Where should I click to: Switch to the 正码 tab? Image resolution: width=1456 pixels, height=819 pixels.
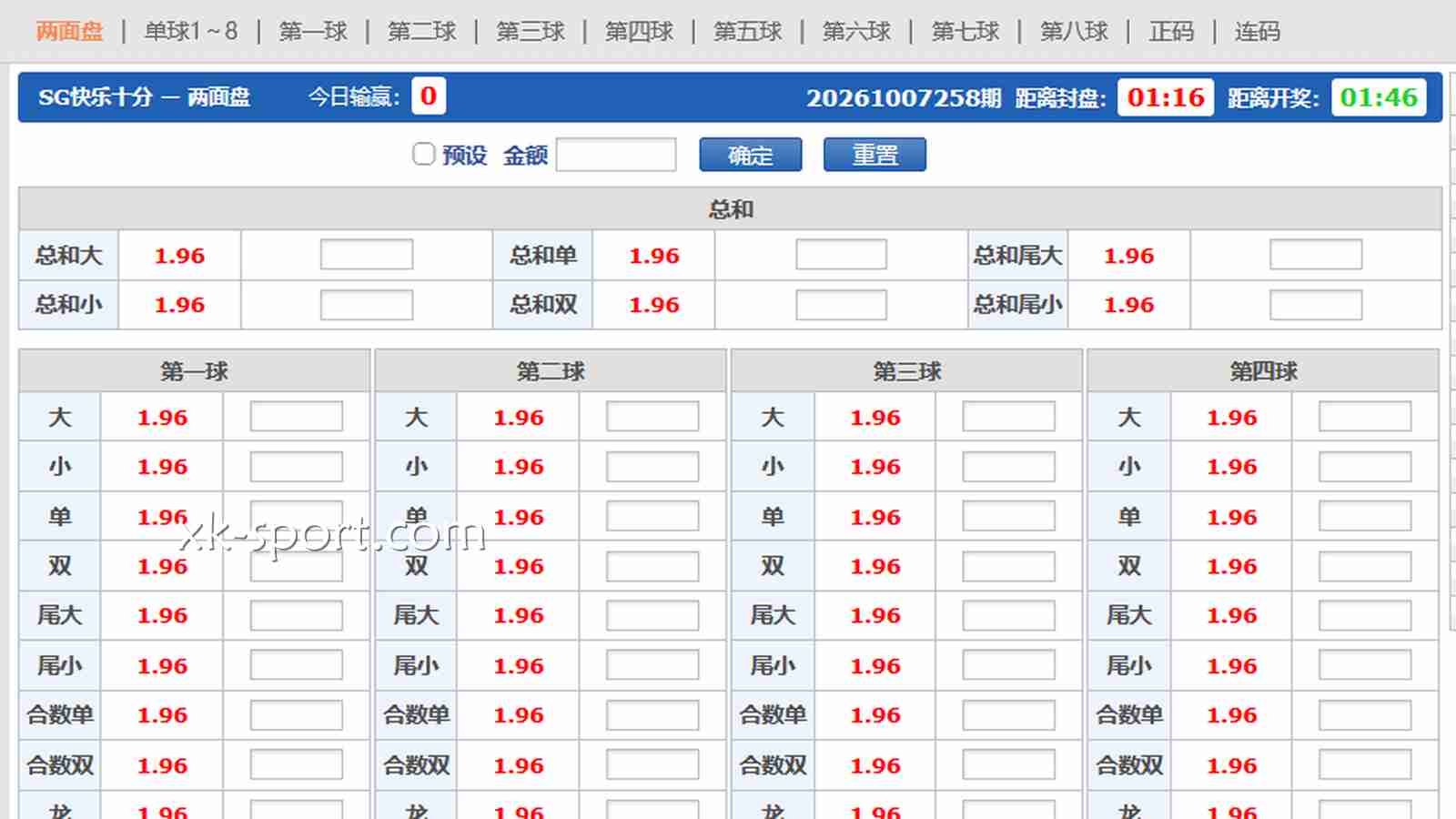point(1171,32)
